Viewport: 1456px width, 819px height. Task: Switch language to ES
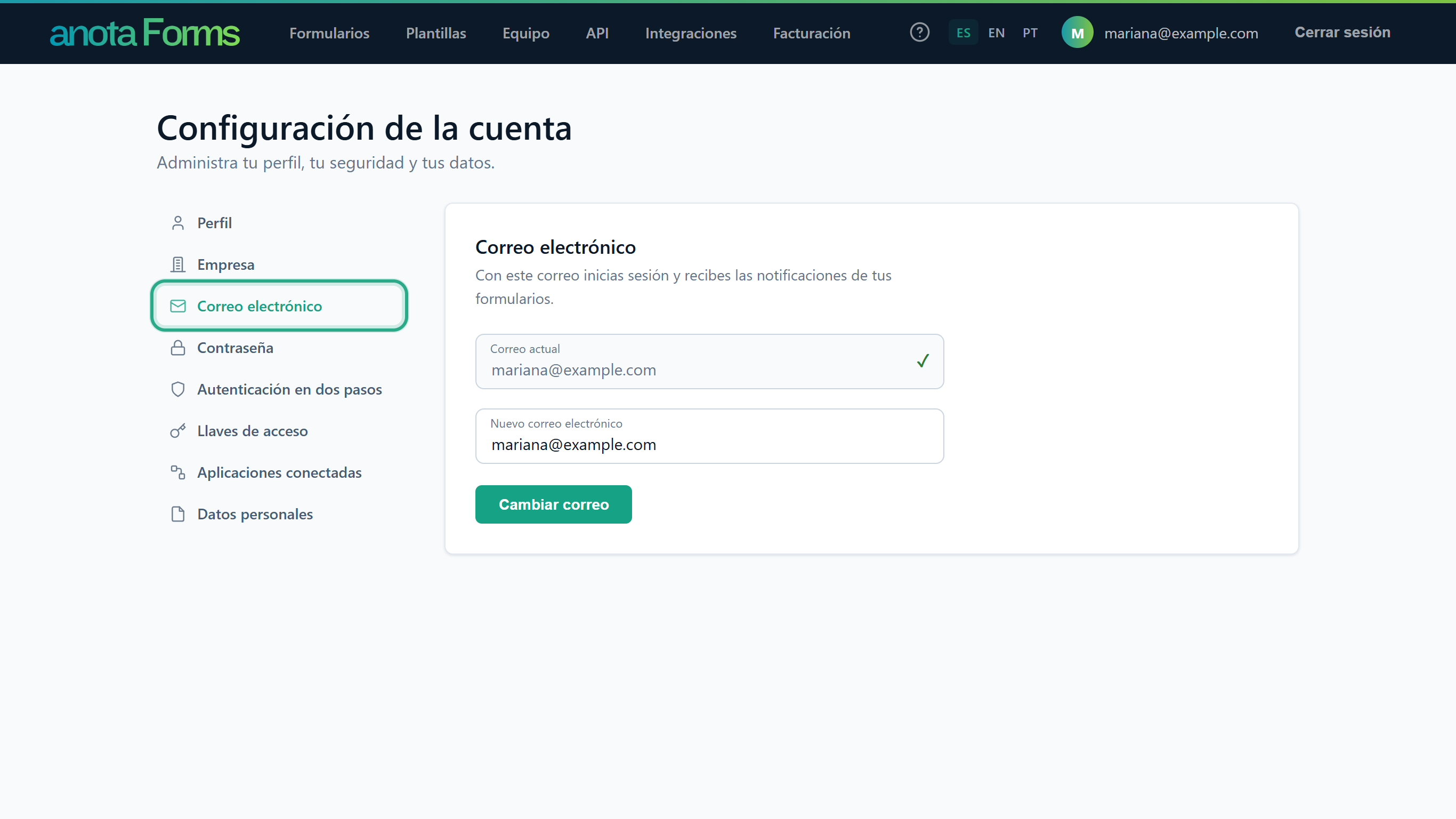[963, 33]
